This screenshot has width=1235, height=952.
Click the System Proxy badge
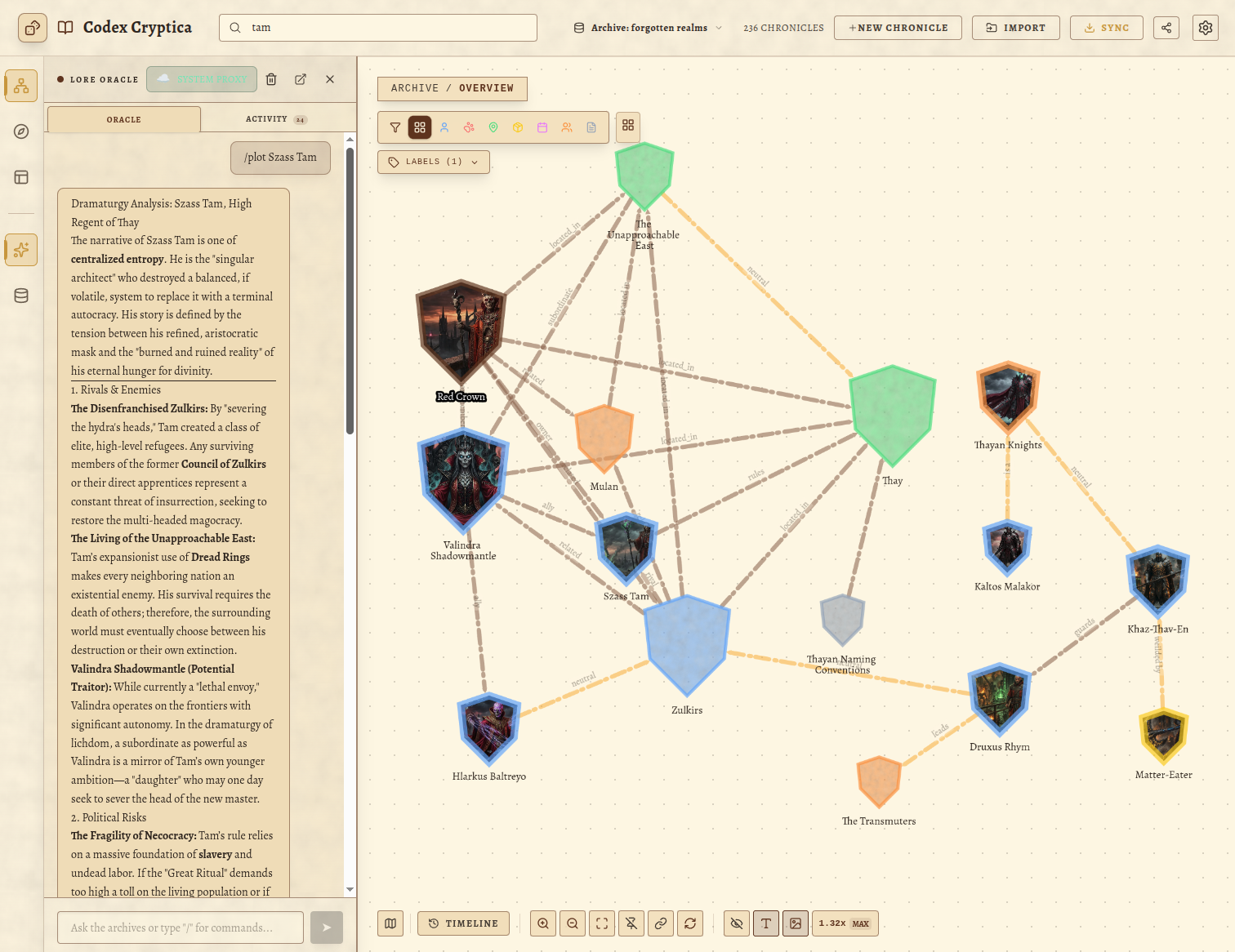click(x=202, y=79)
